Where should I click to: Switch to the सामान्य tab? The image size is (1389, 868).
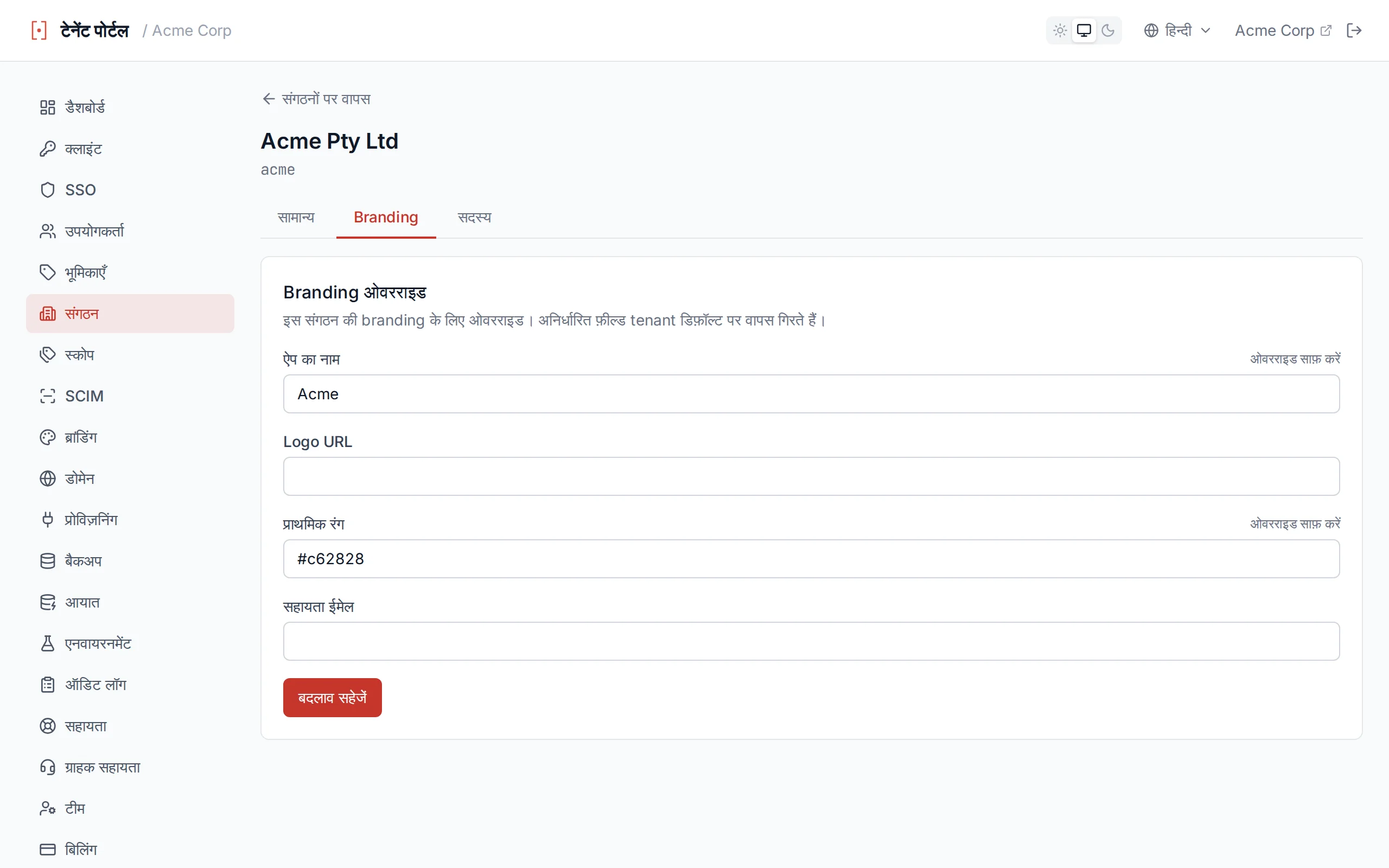pyautogui.click(x=296, y=218)
